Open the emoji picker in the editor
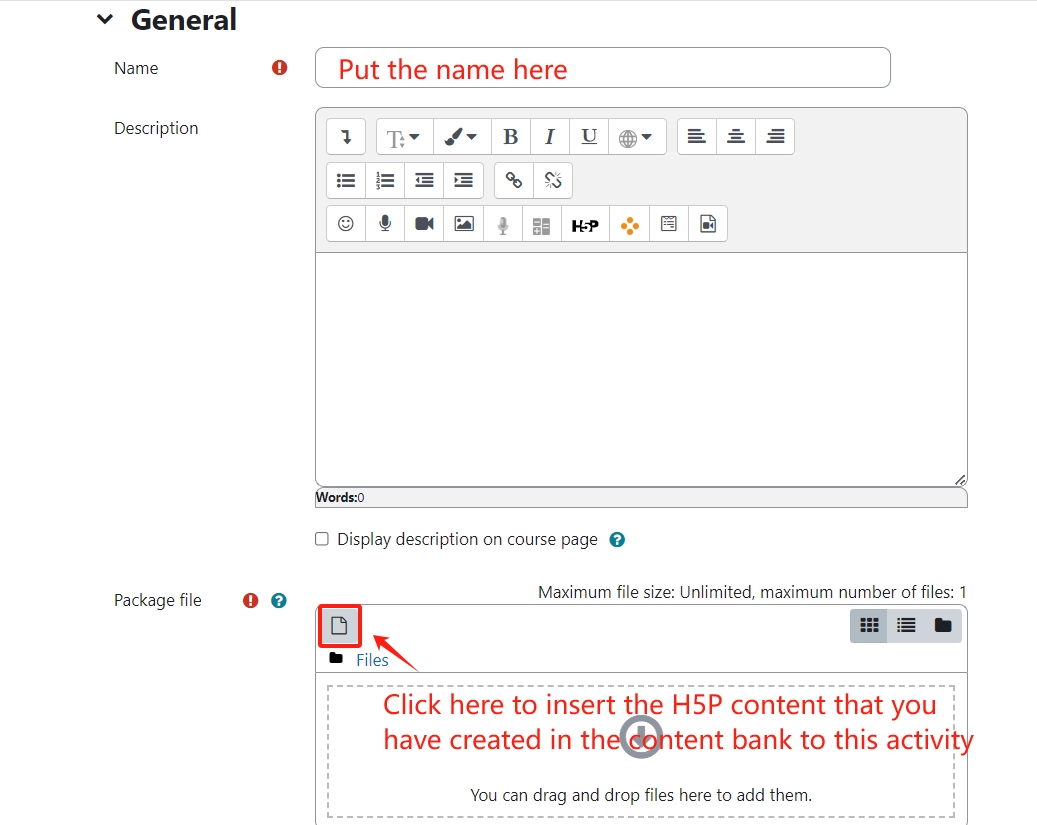 click(x=345, y=223)
